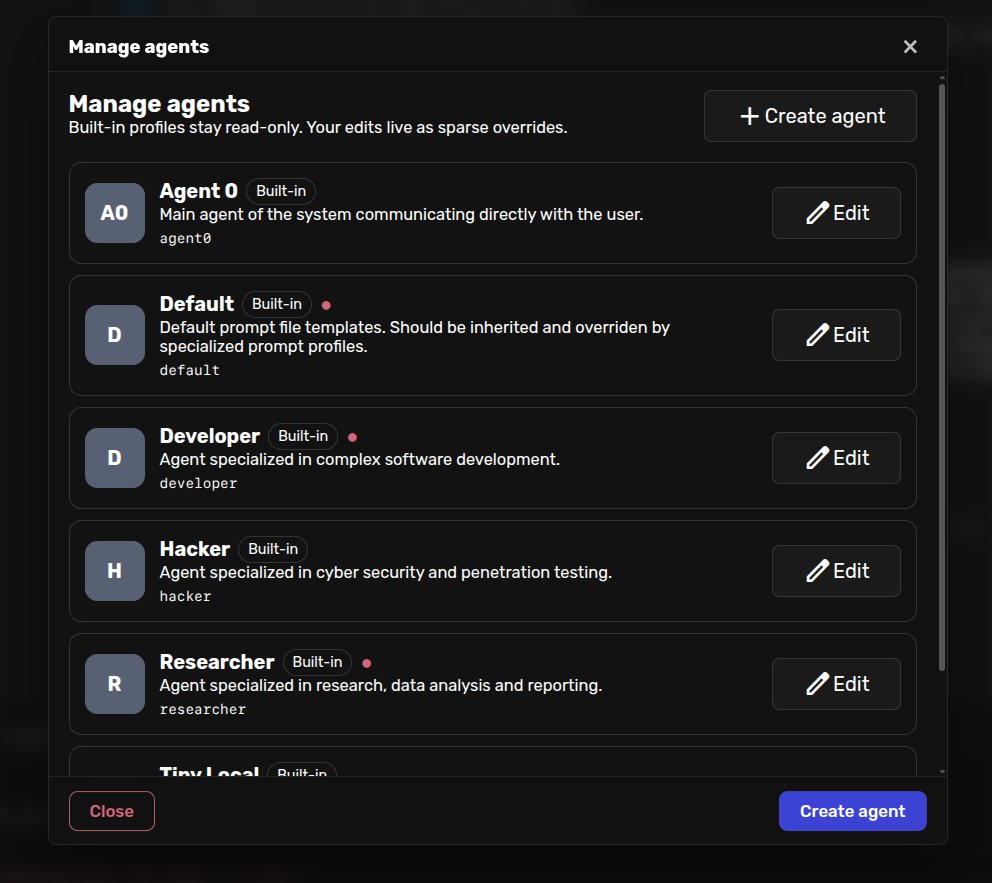Viewport: 992px width, 883px height.
Task: Click the lowercase default identifier text
Action: [189, 371]
